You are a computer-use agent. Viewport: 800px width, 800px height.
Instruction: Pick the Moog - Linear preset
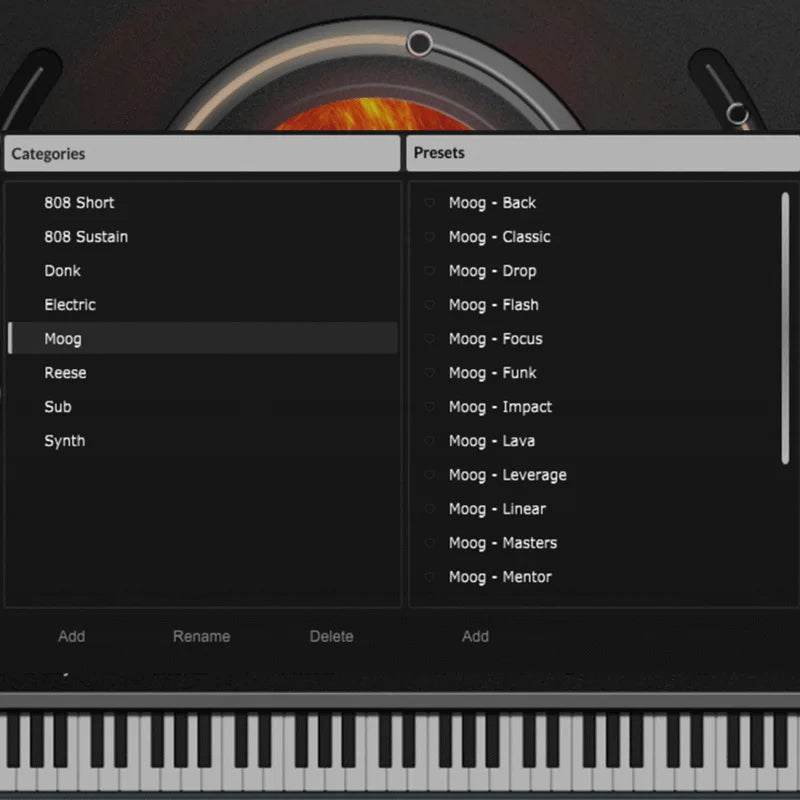[x=497, y=509]
